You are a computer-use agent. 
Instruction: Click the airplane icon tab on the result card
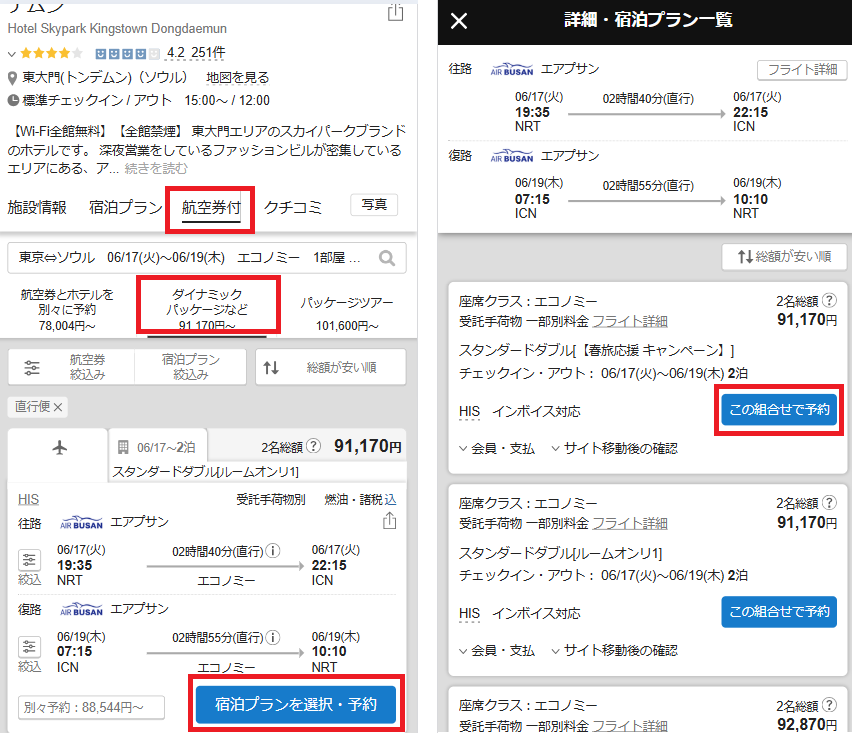57,447
